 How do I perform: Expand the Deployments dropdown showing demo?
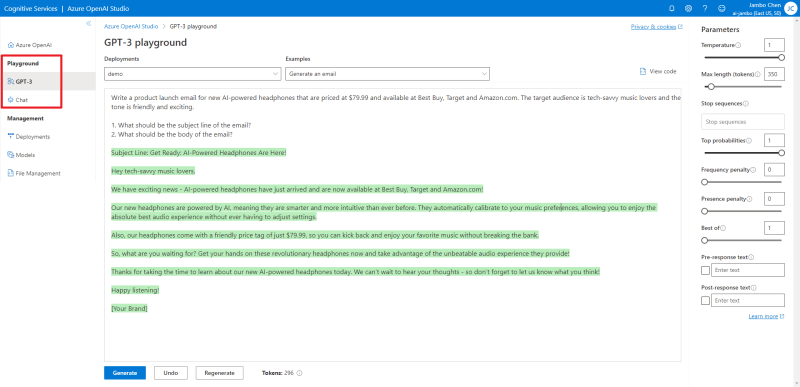pos(193,74)
